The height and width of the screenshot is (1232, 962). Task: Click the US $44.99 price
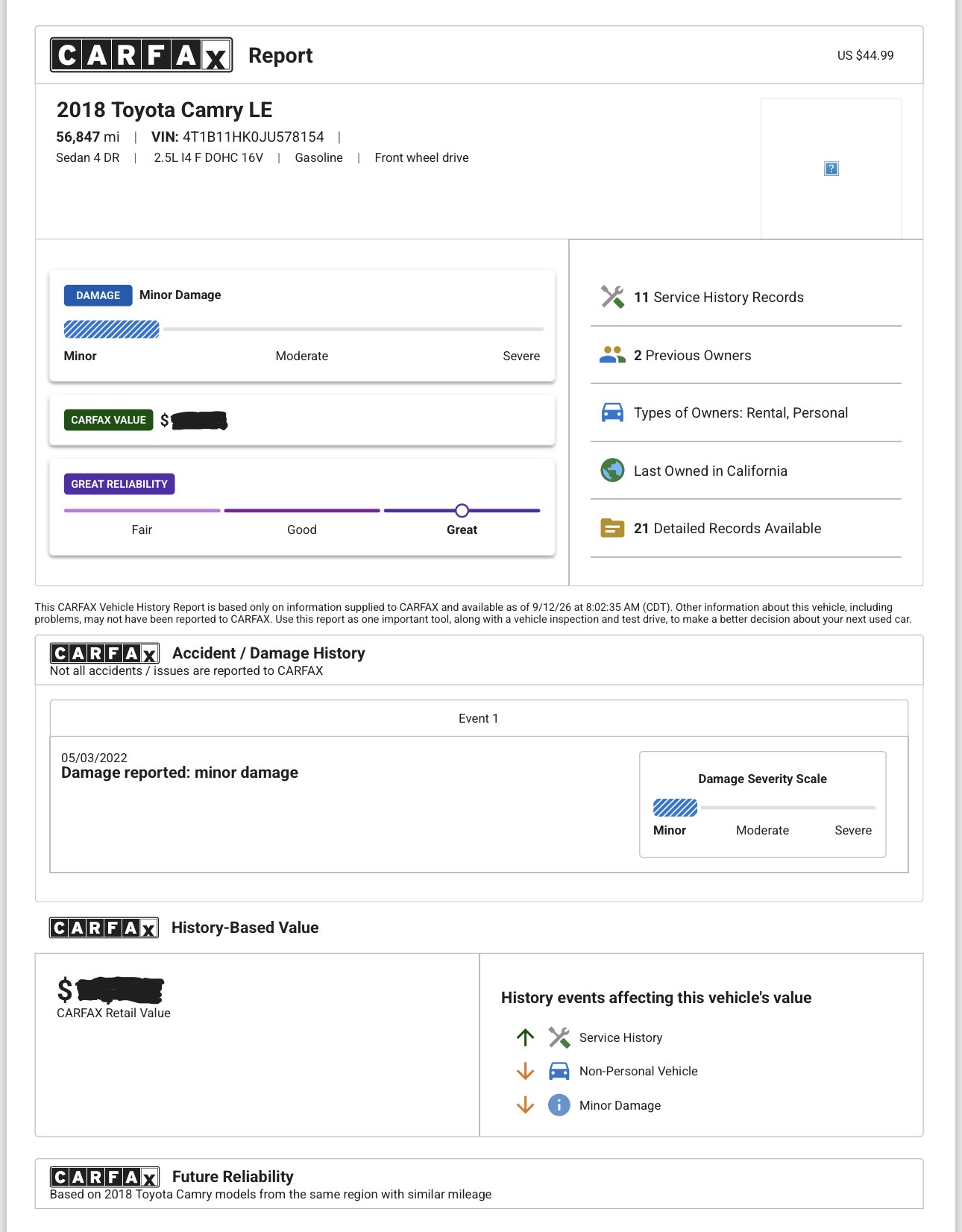coord(866,55)
